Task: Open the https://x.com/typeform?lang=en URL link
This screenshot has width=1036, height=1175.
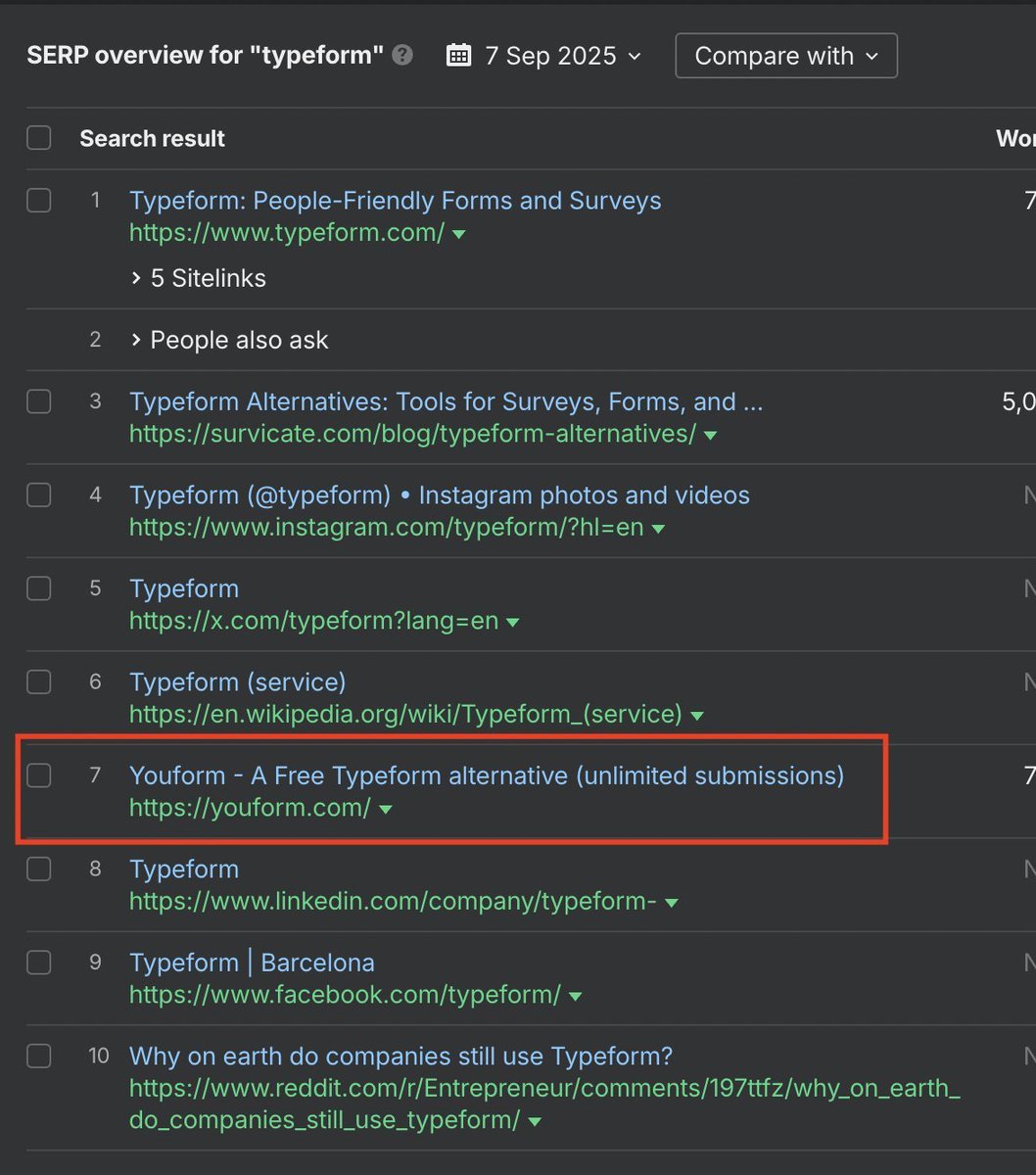Action: 314,621
